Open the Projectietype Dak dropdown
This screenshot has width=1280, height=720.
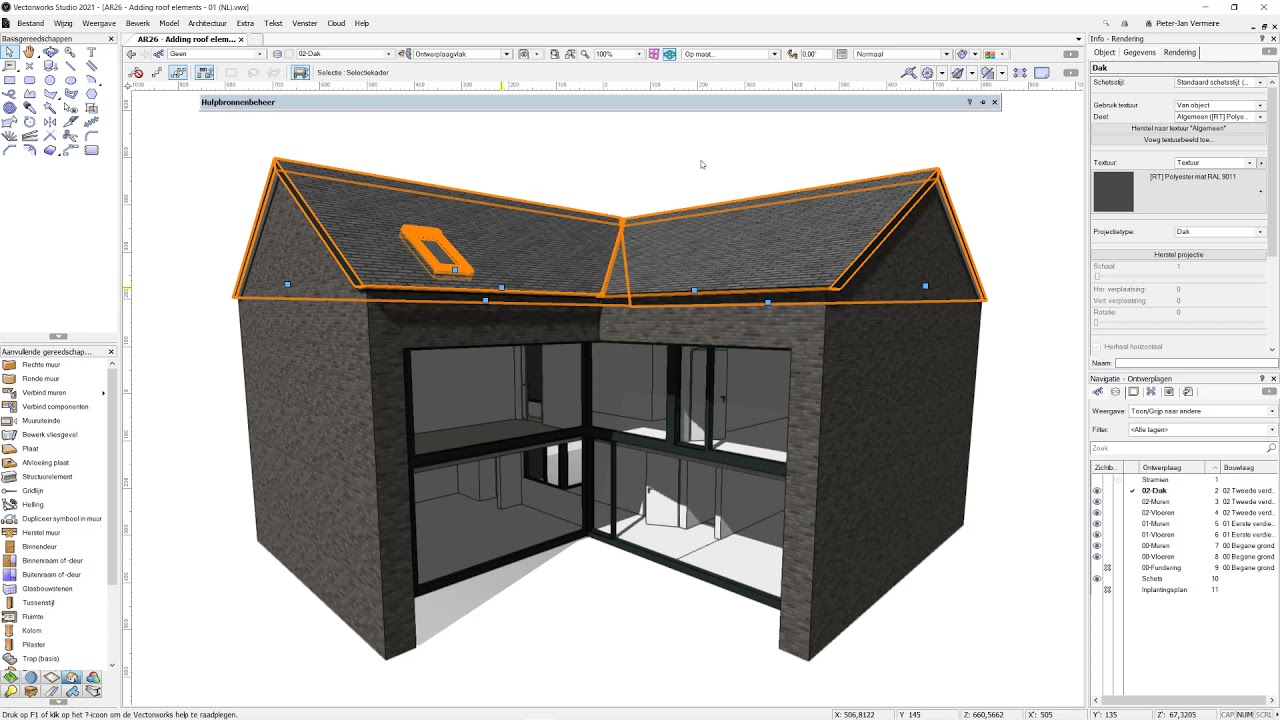click(1220, 232)
